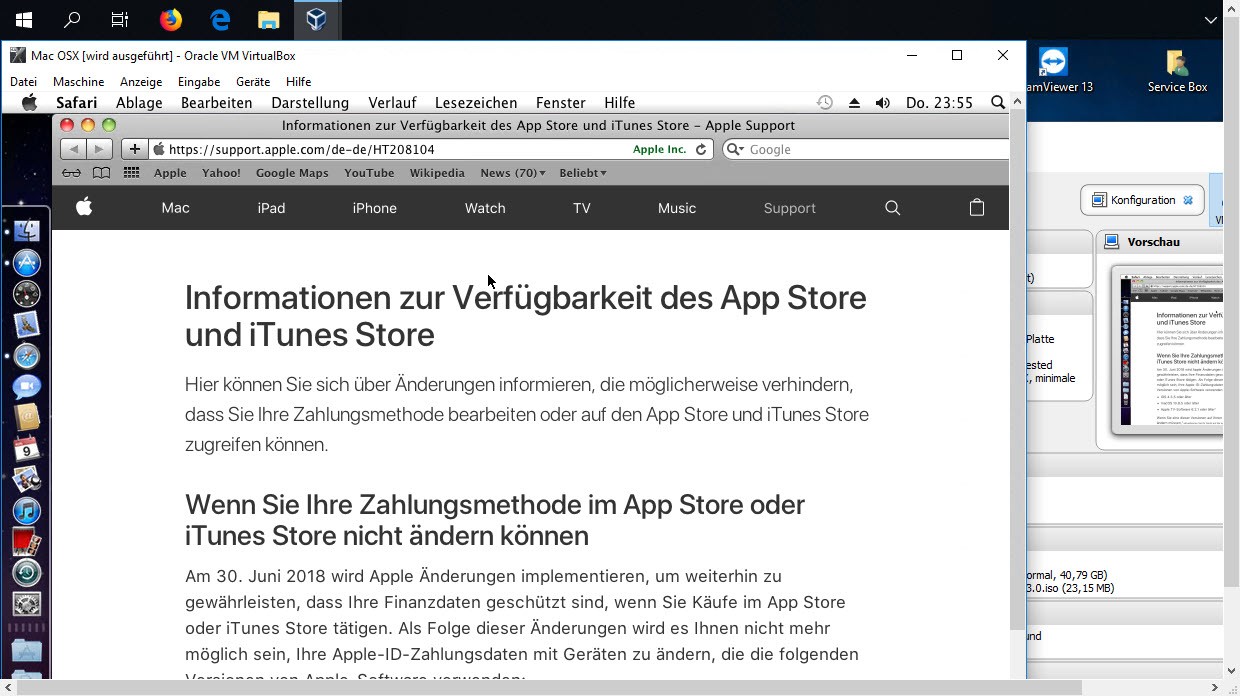
Task: Open Spotlight search in Mac menu bar
Action: tap(997, 103)
